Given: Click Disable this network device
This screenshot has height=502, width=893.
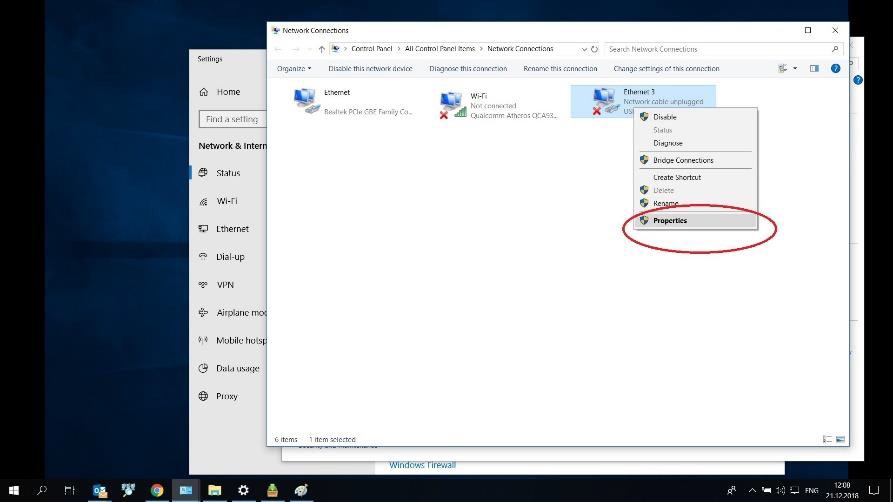Looking at the screenshot, I should pyautogui.click(x=370, y=68).
